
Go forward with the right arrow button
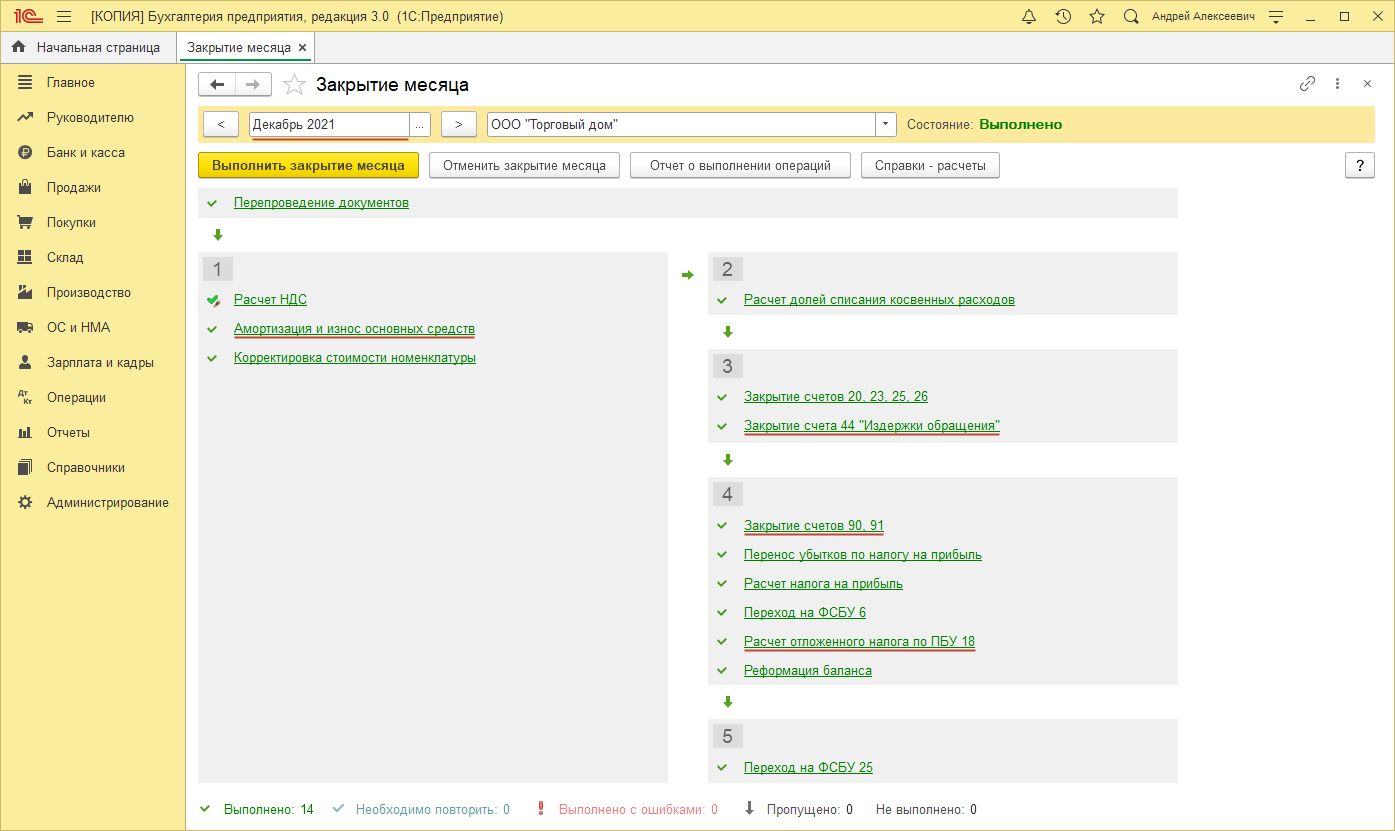(253, 85)
